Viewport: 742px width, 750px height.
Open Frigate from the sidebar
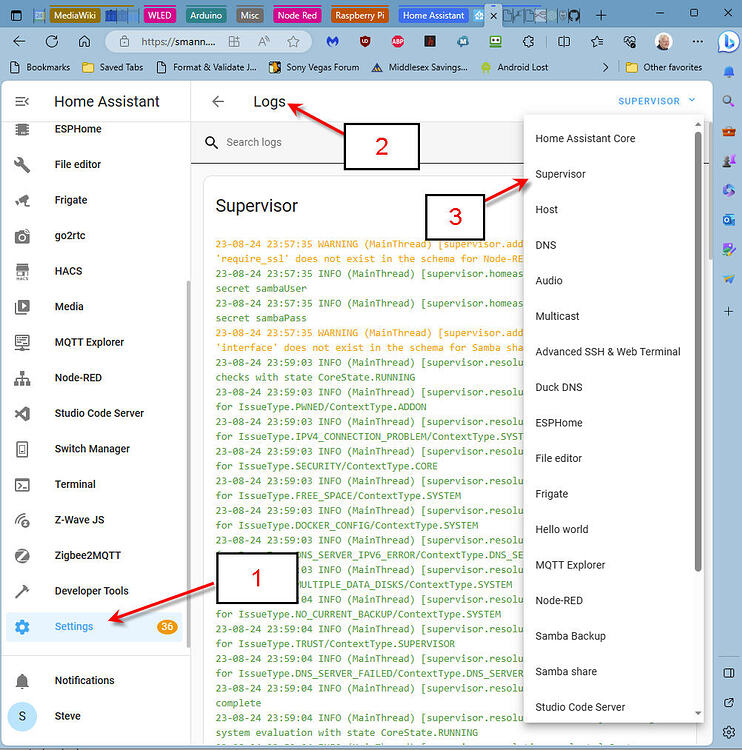[70, 200]
